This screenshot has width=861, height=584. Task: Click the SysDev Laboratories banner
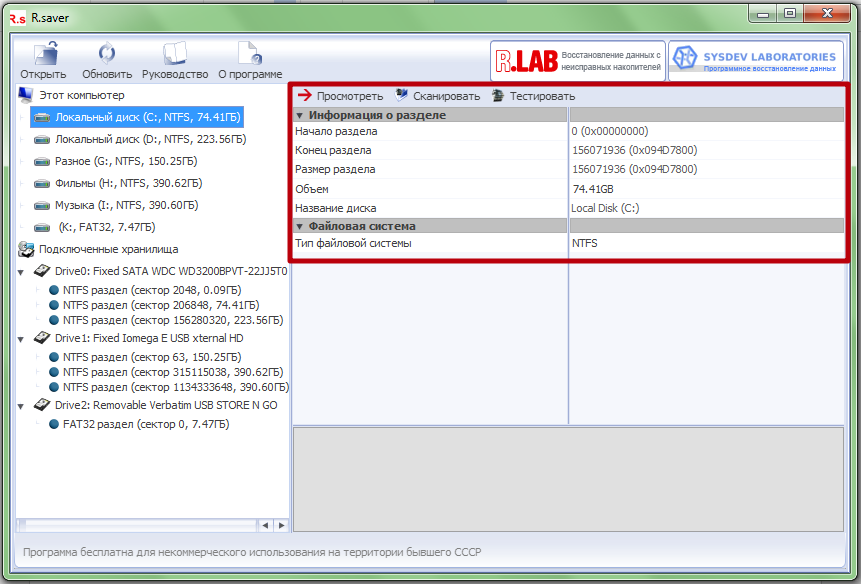coord(756,61)
